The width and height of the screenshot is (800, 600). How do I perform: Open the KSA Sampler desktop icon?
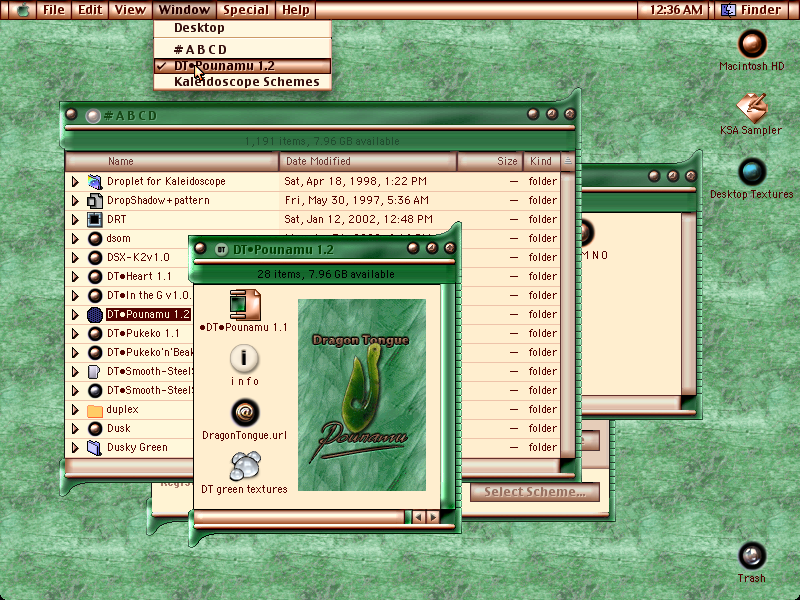(x=752, y=108)
